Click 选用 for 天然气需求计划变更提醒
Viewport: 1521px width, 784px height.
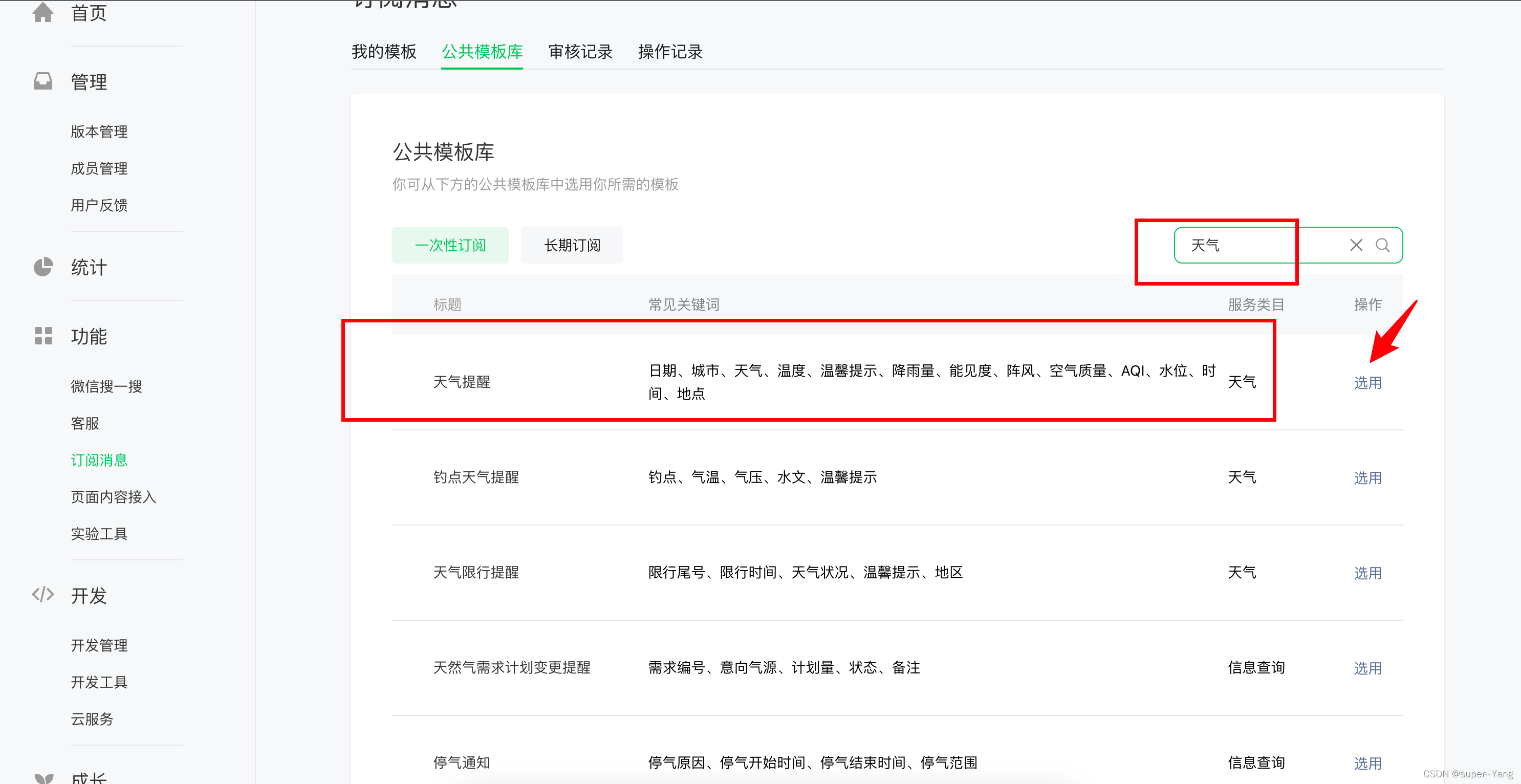pos(1367,668)
